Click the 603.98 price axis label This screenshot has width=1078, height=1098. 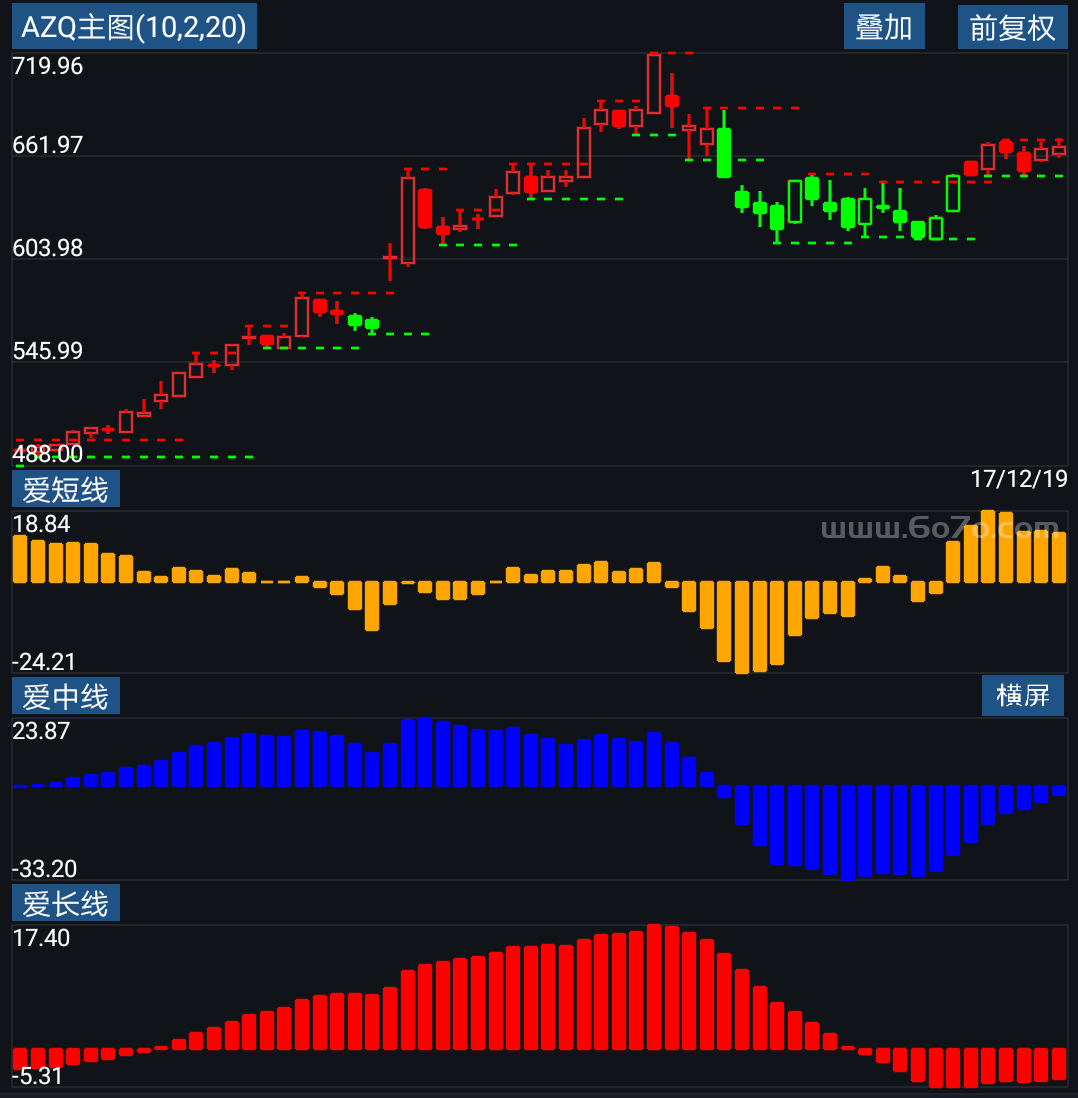pos(48,248)
